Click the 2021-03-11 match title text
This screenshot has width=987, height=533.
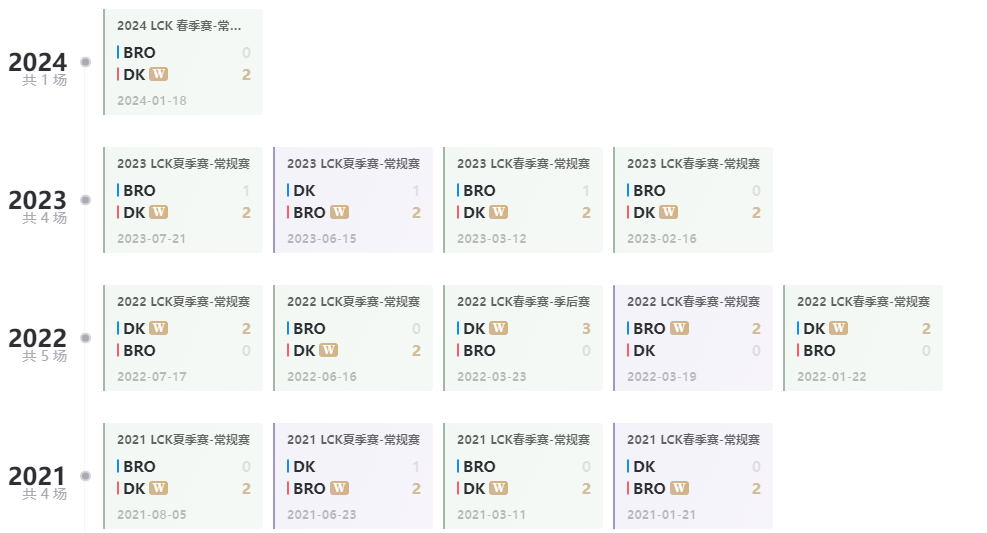pos(523,439)
